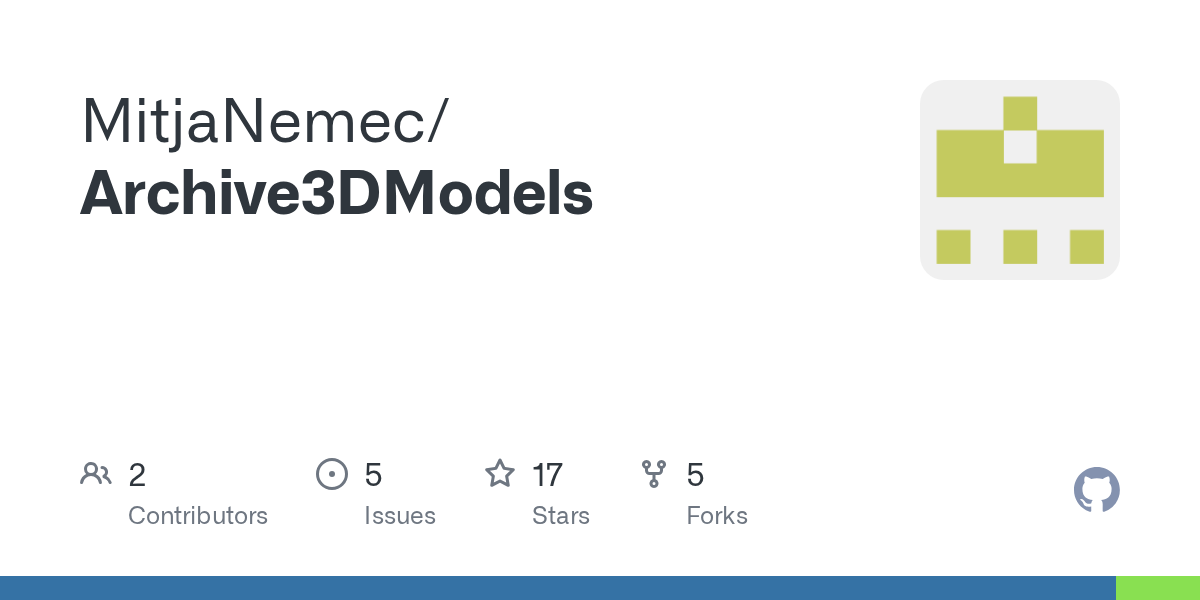Click the Stars star icon

click(x=499, y=473)
